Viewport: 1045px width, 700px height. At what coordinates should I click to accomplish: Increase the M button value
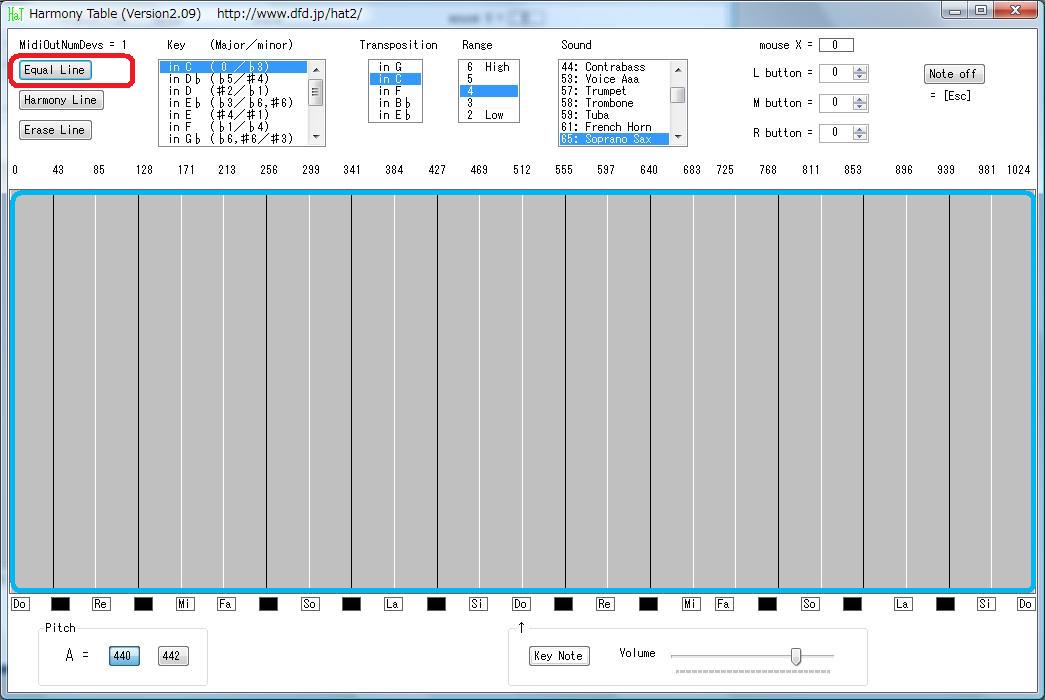click(860, 100)
